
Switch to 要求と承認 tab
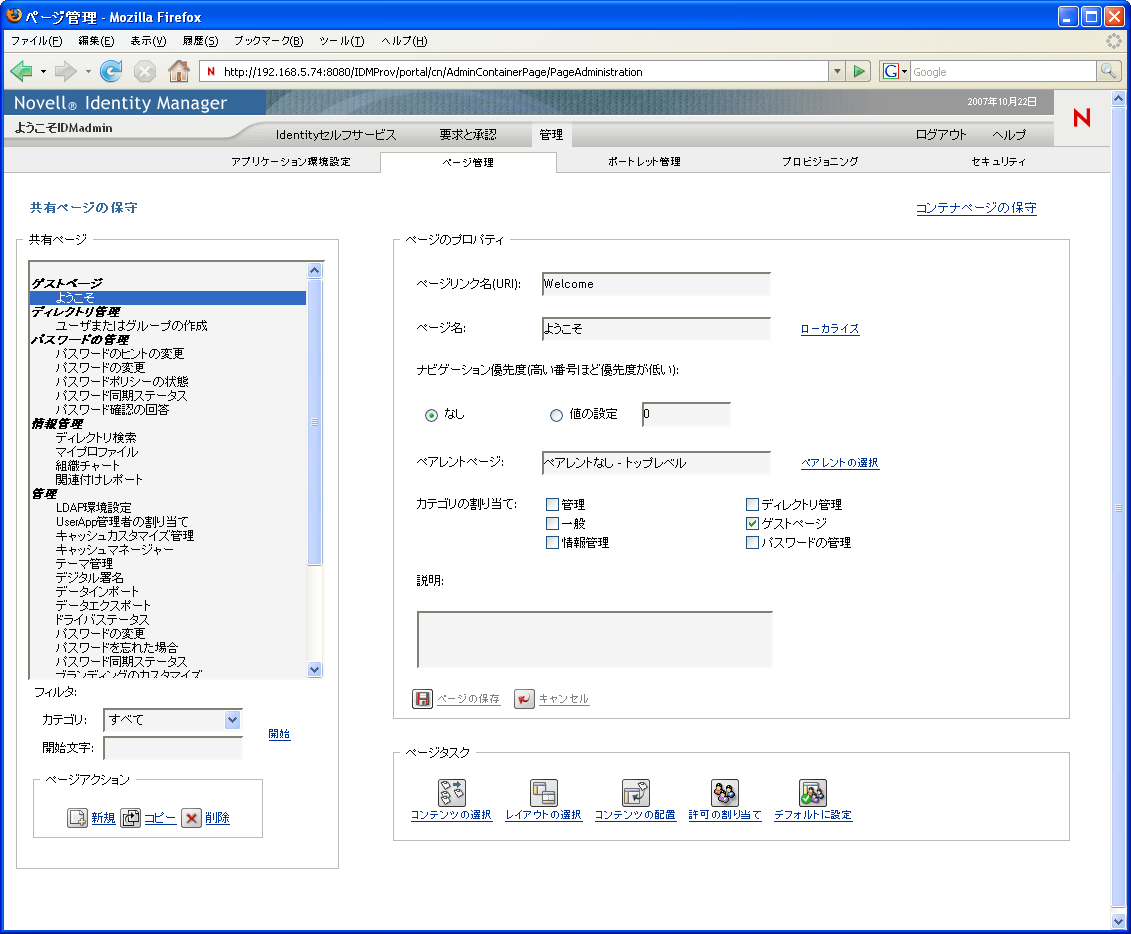[x=468, y=135]
